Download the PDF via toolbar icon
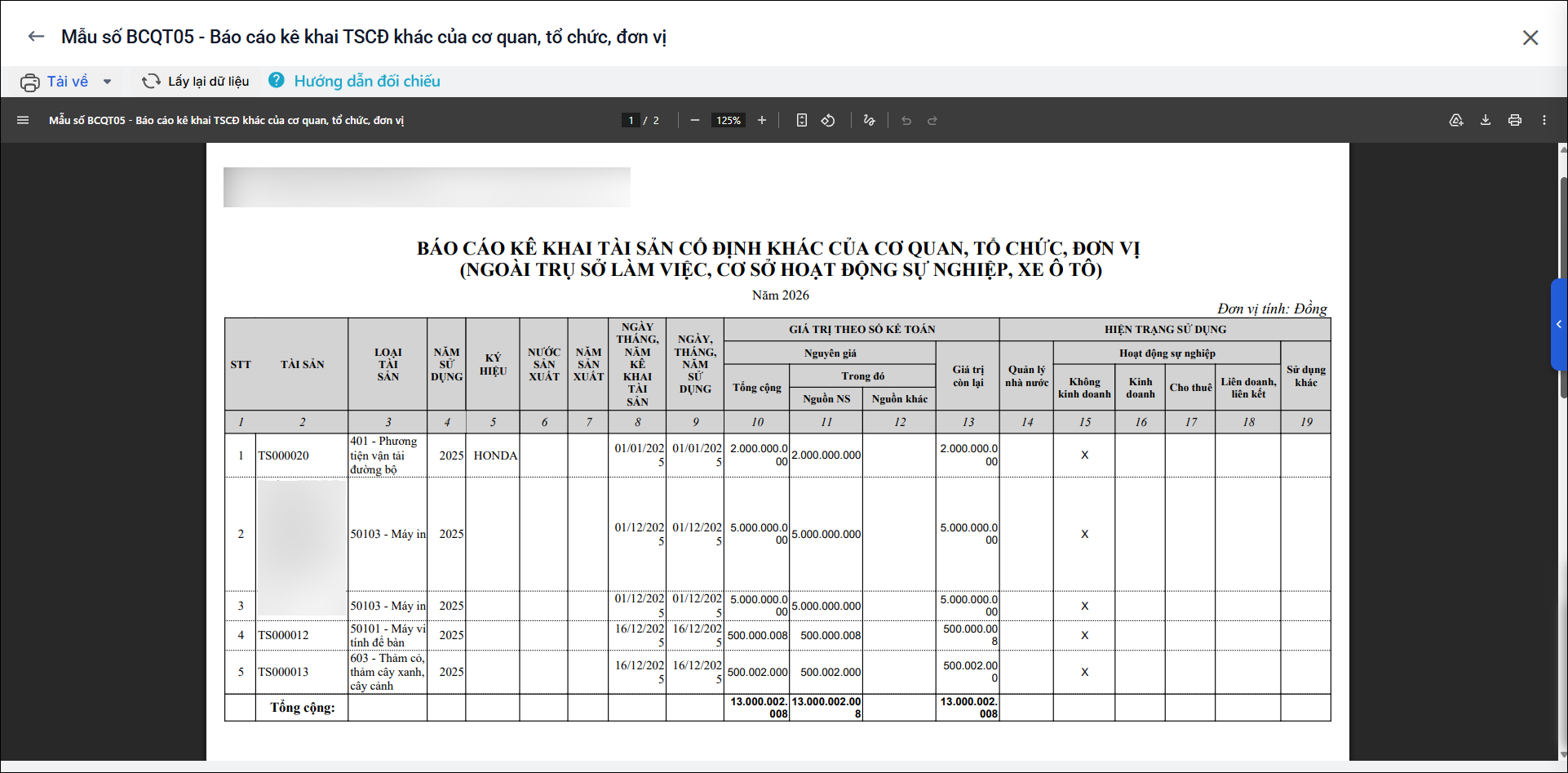The image size is (1568, 773). tap(1486, 120)
